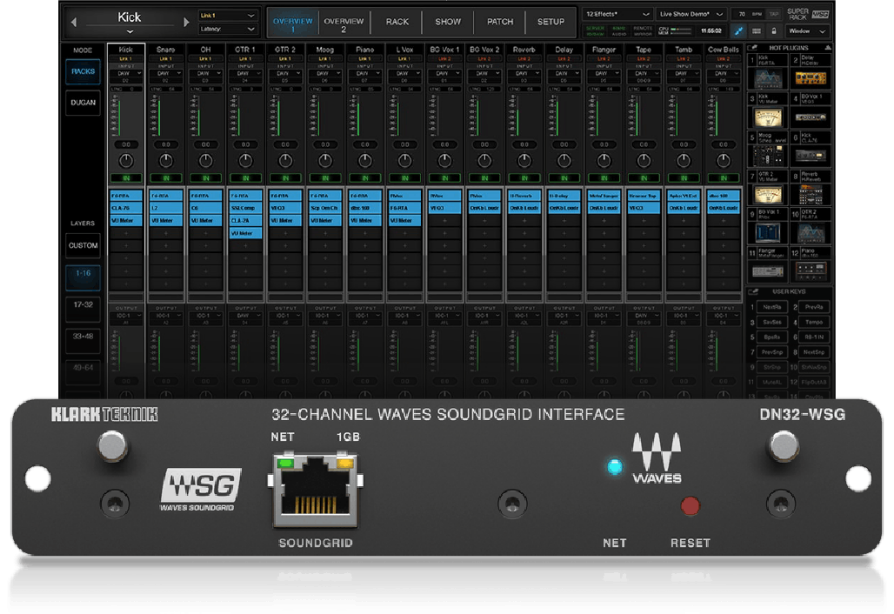The width and height of the screenshot is (894, 614).
Task: Open the Link 1 dropdown in header
Action: pos(227,15)
